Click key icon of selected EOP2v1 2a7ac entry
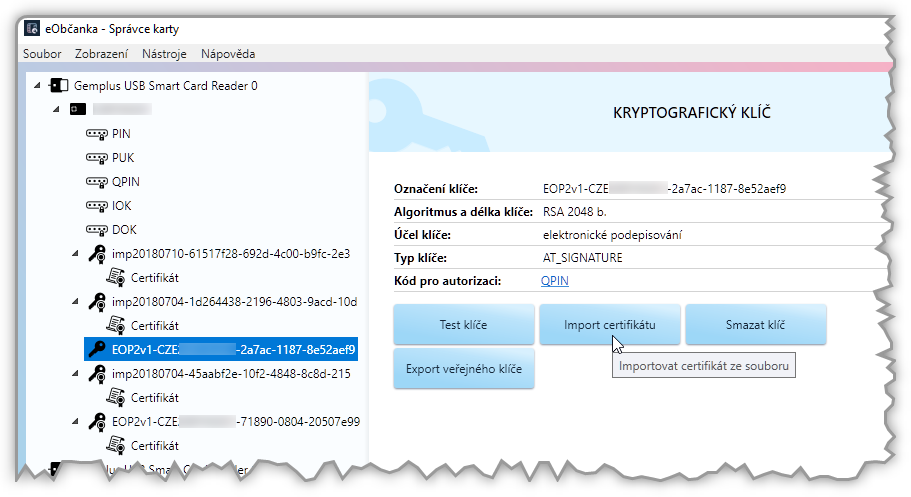Screen dimensions: 911x497 point(97,349)
